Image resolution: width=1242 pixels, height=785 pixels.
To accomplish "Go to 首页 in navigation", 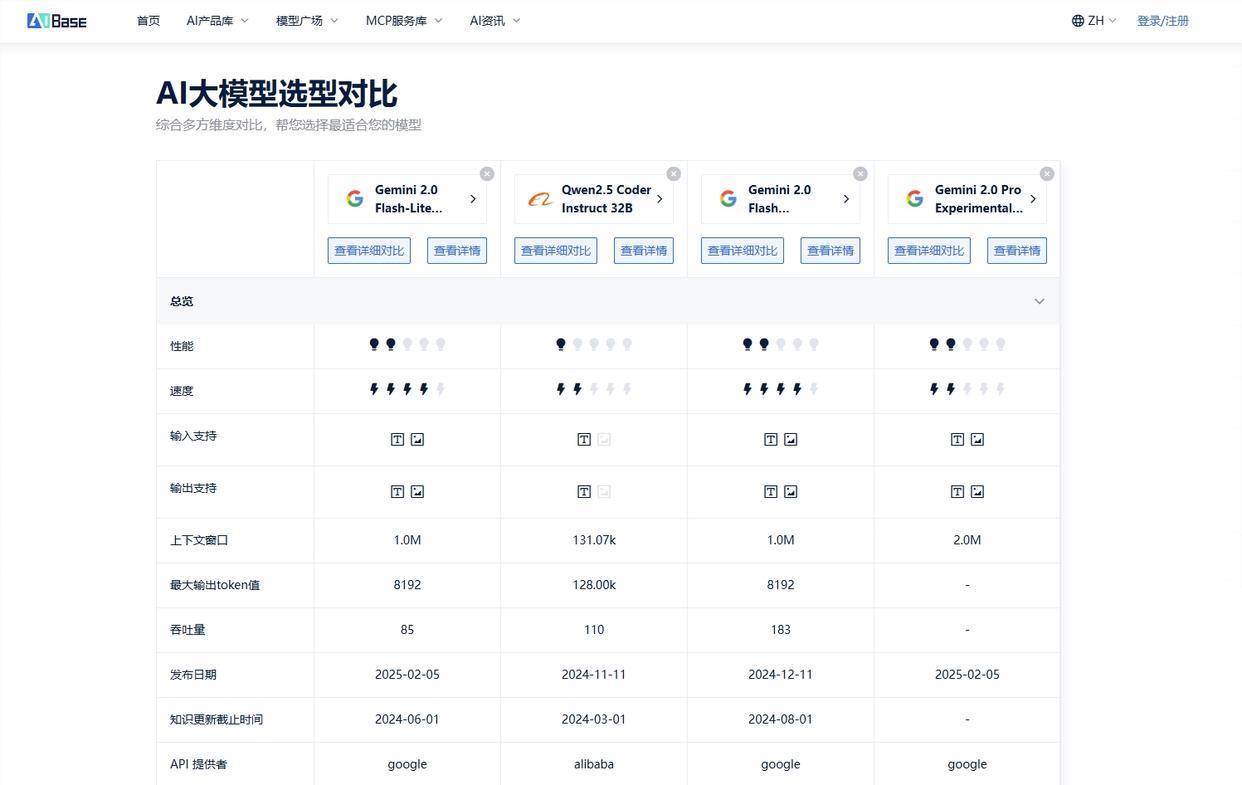I will point(148,21).
